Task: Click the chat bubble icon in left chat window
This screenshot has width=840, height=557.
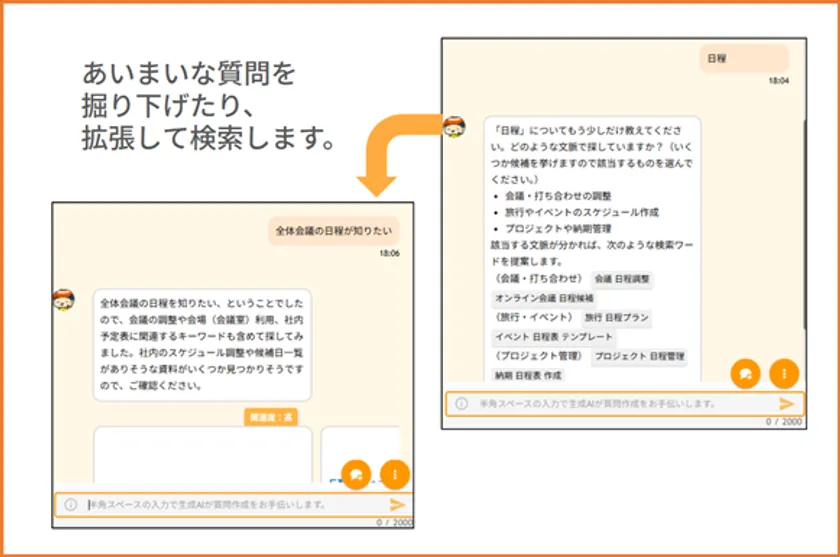Action: [356, 474]
